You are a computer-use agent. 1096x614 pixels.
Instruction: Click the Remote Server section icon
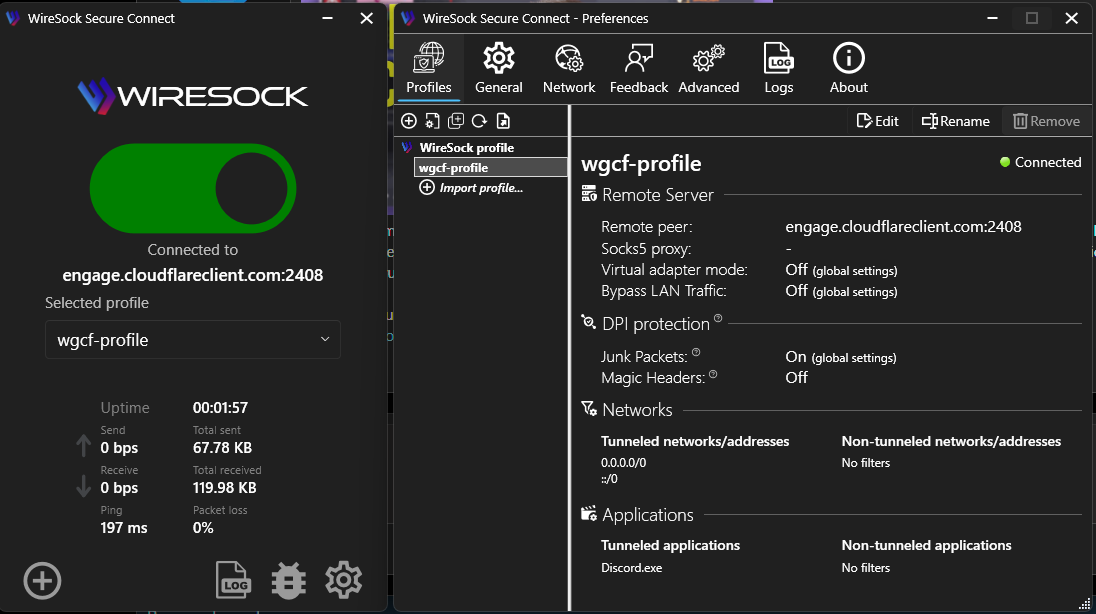[x=589, y=194]
